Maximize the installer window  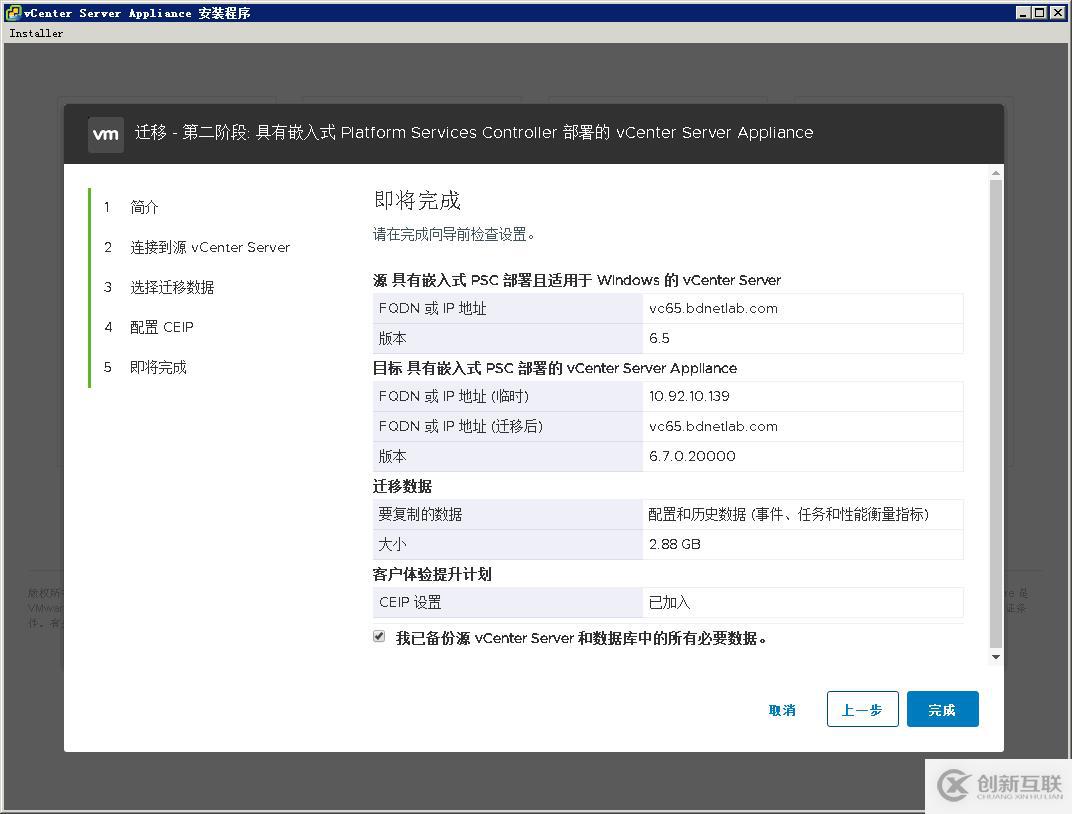[1038, 12]
